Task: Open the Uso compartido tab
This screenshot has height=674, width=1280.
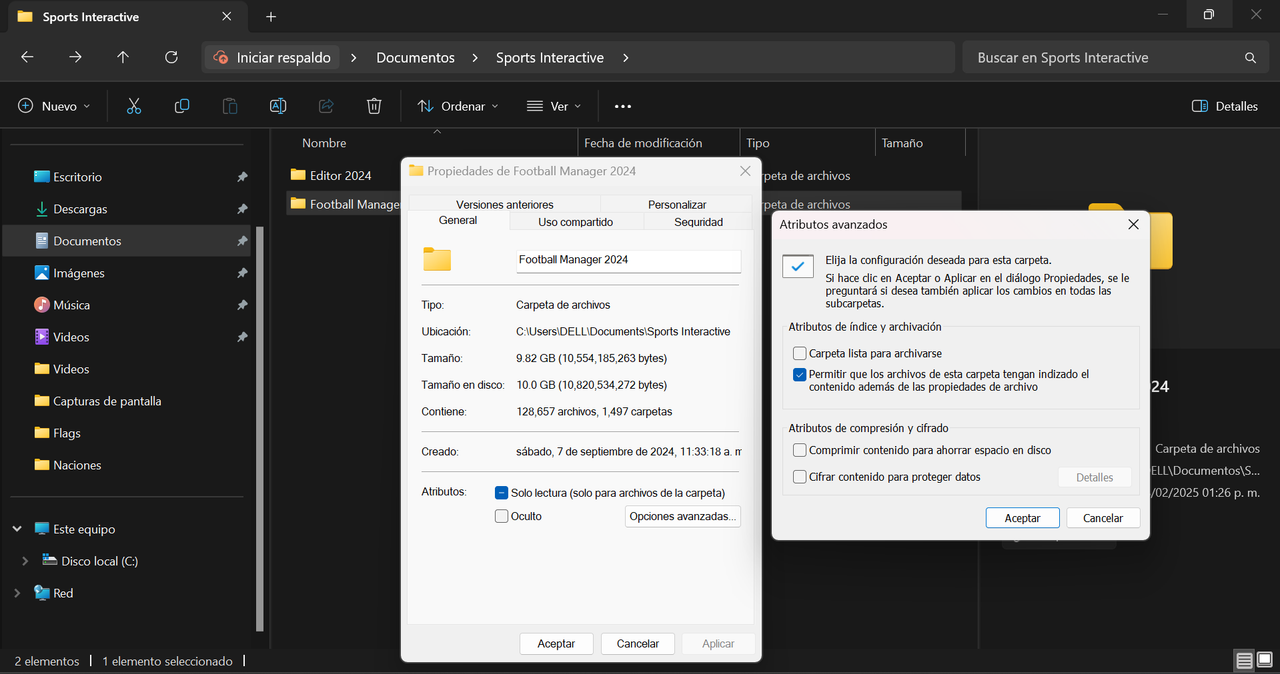Action: pyautogui.click(x=576, y=222)
